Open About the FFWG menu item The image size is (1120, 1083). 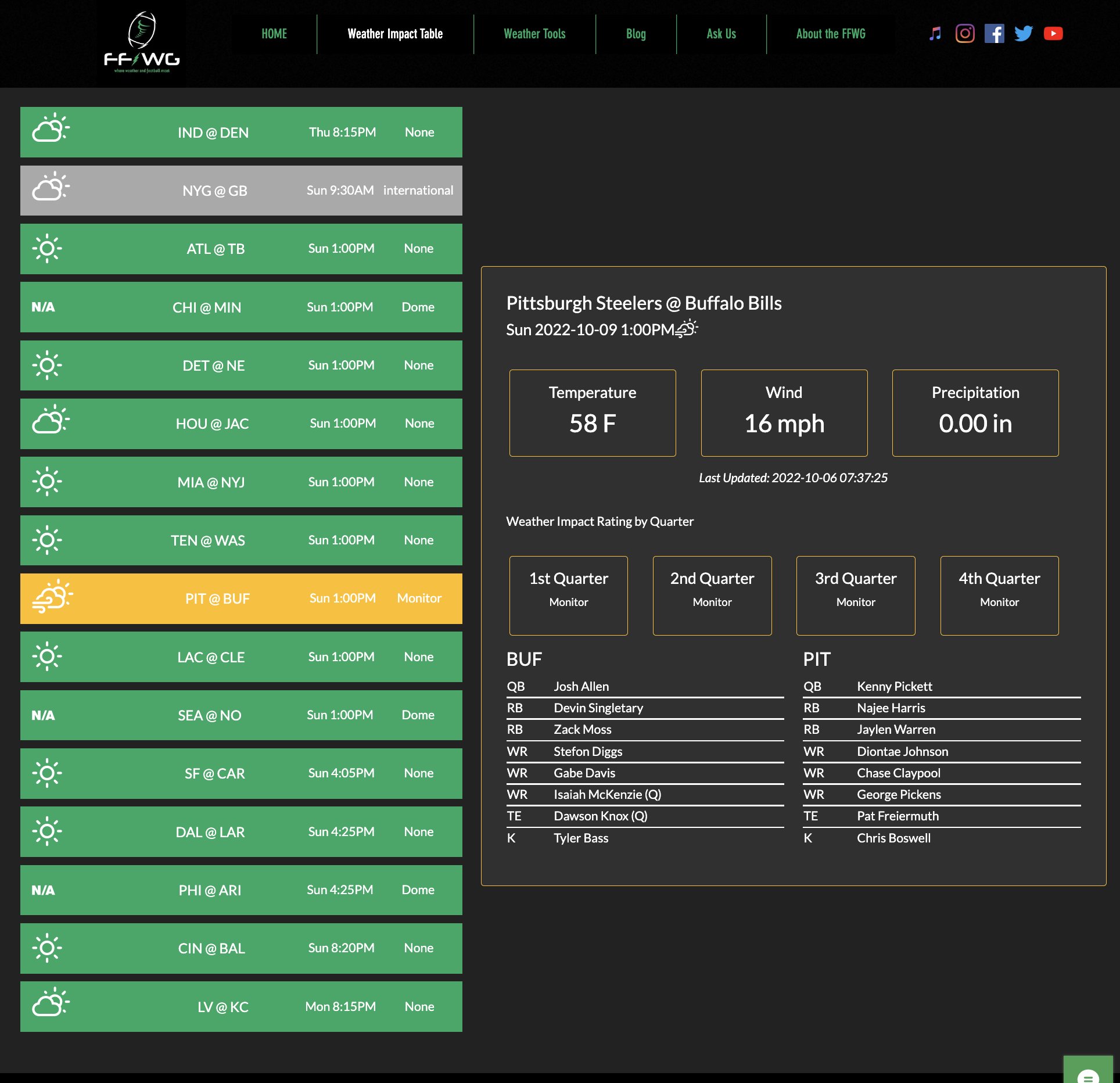click(831, 34)
